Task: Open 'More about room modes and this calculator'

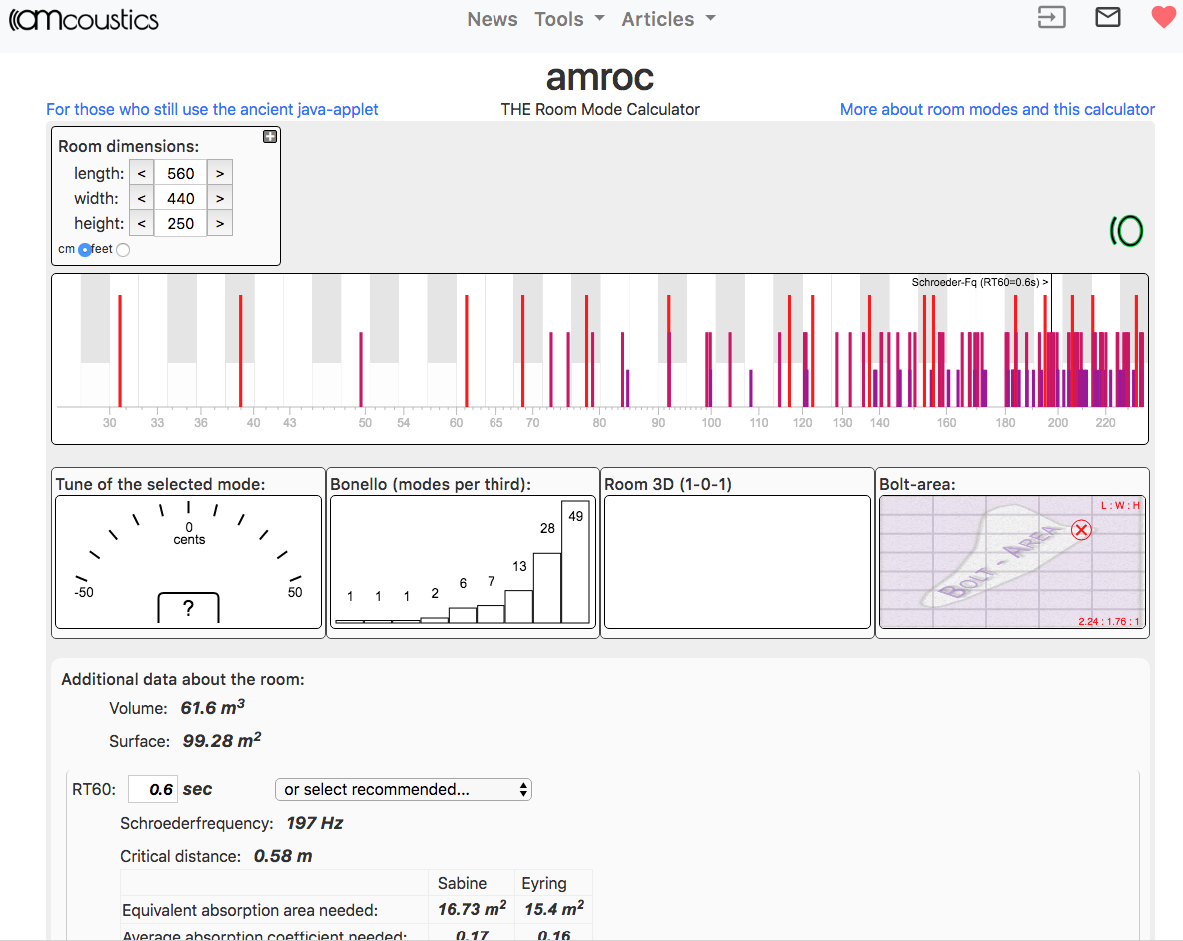Action: [997, 109]
